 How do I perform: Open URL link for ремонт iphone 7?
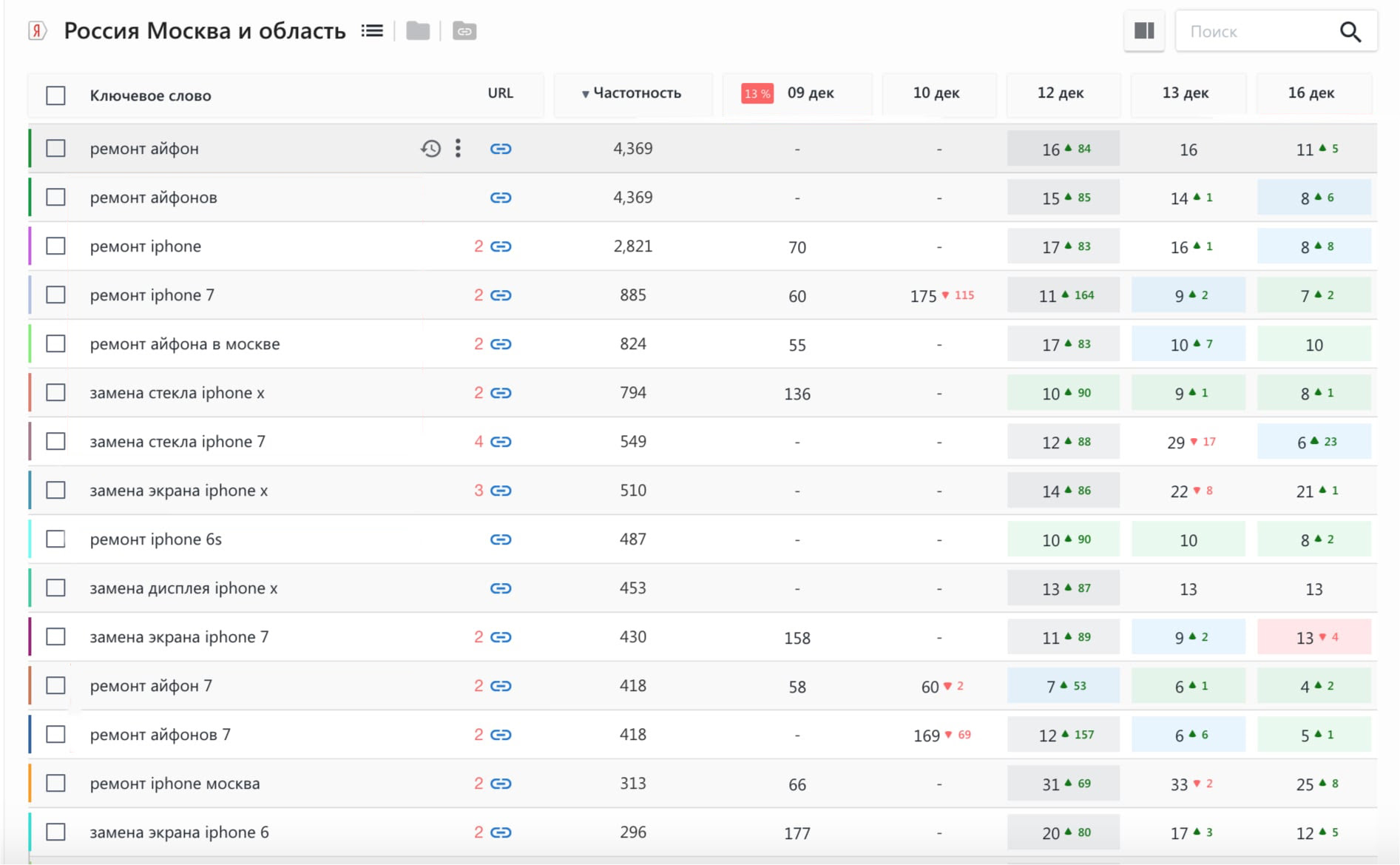pos(501,295)
